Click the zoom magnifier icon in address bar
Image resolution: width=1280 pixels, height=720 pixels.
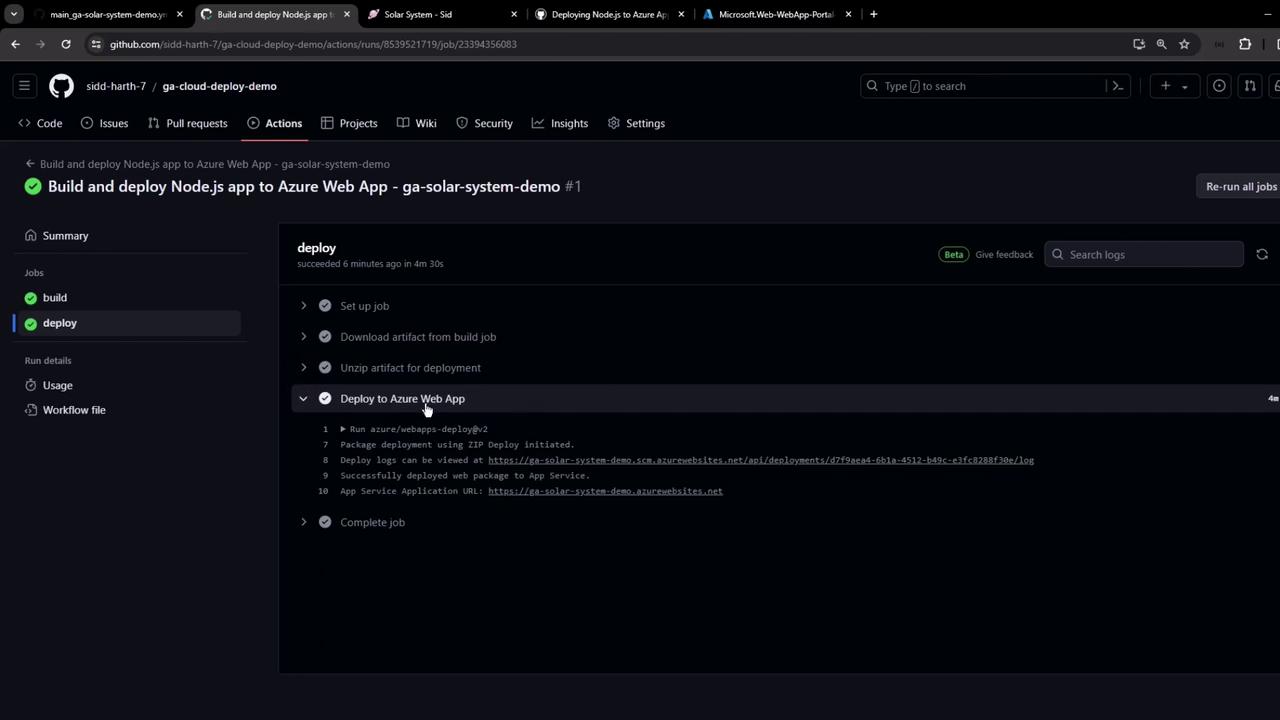click(1162, 44)
